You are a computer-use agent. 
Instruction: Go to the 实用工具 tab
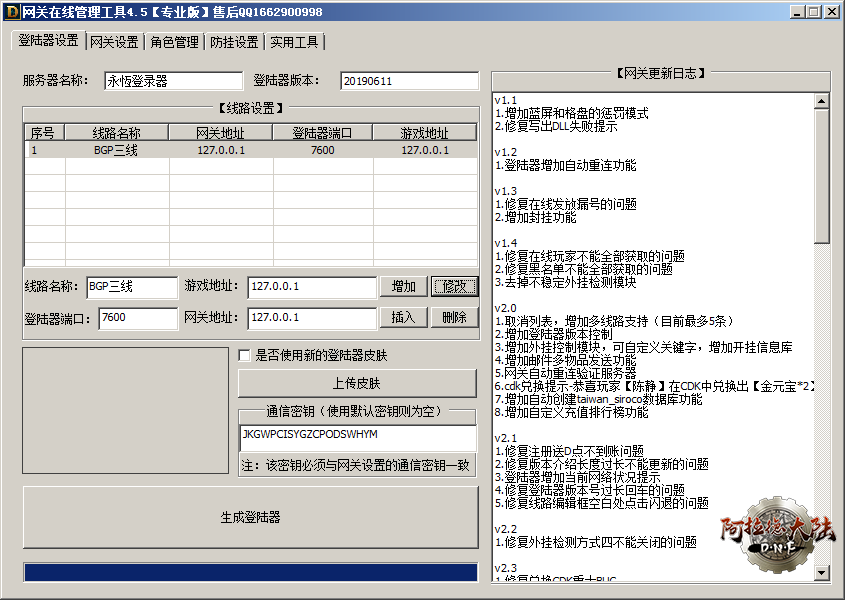[294, 42]
